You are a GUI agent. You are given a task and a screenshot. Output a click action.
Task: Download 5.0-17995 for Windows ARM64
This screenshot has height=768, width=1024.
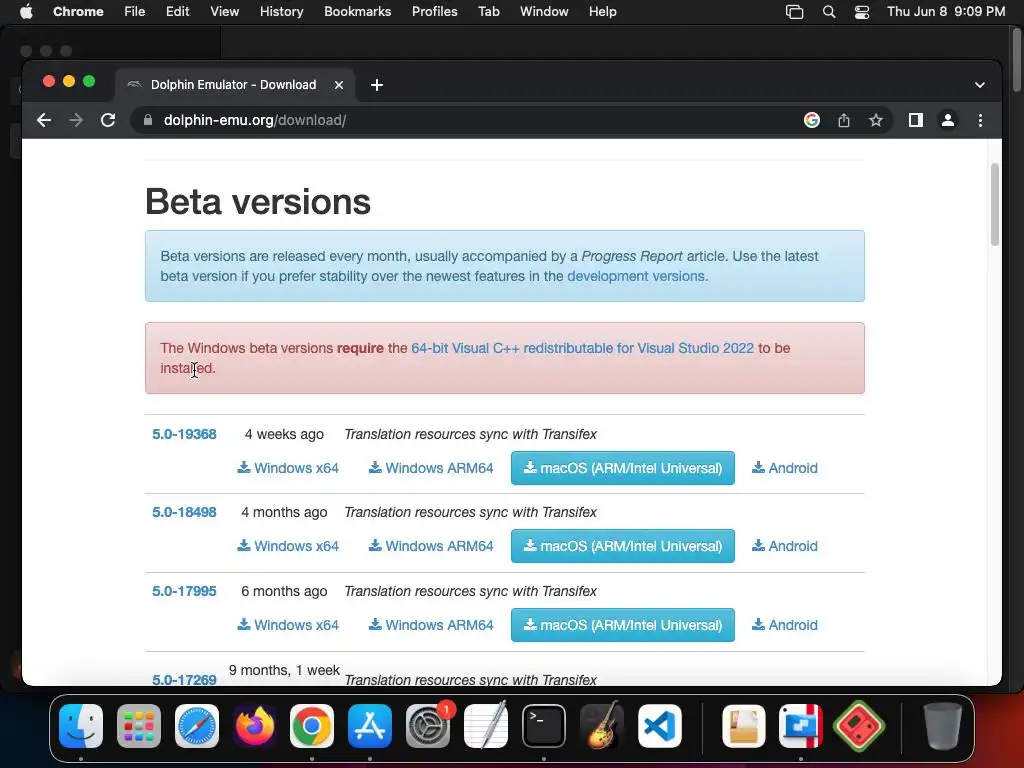[431, 625]
